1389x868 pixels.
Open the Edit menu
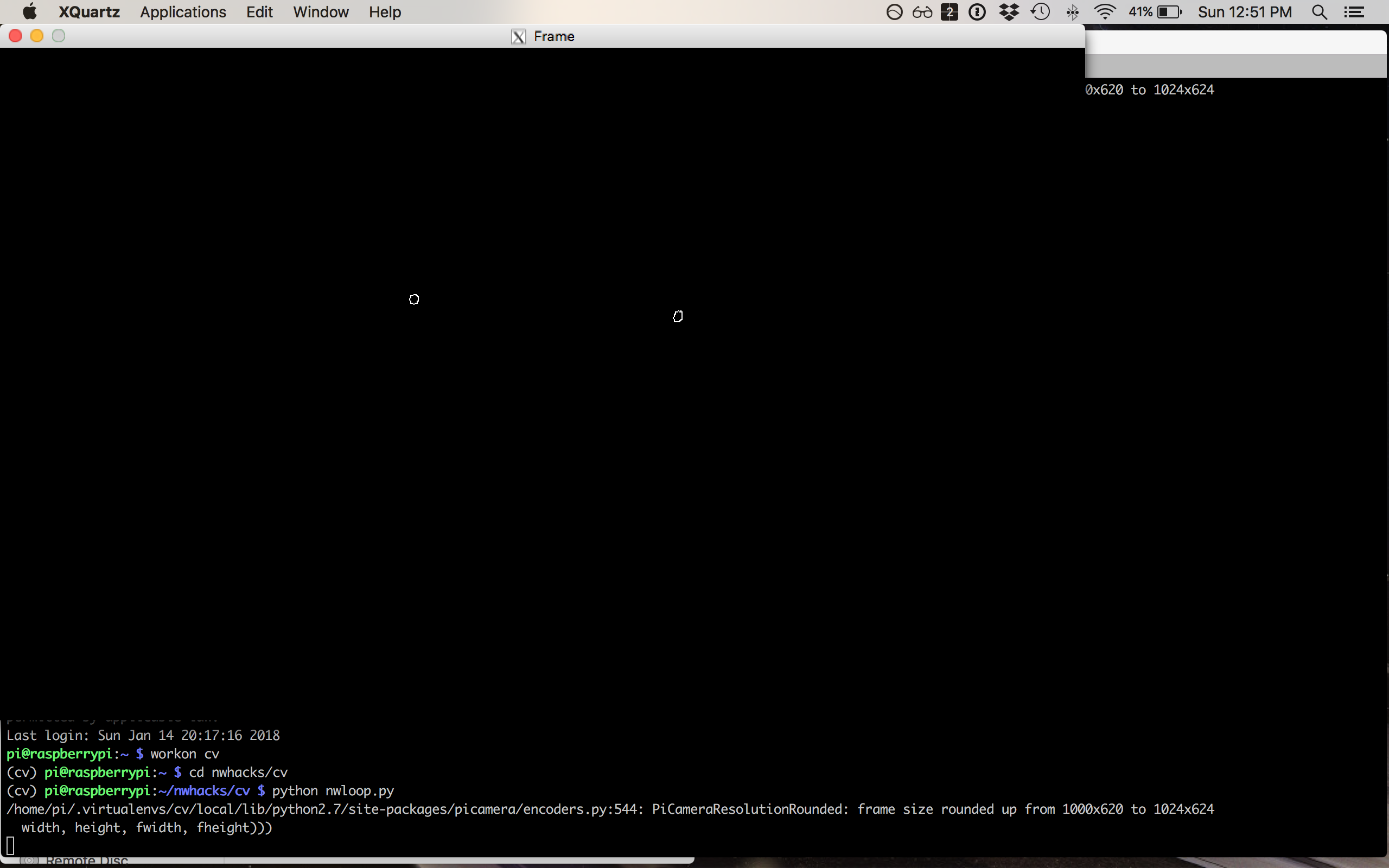(259, 12)
